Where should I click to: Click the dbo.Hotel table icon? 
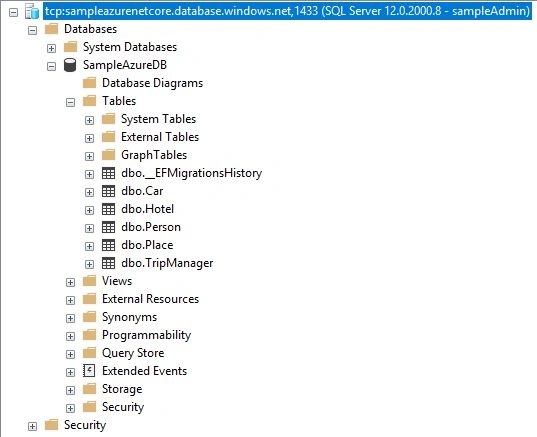pos(109,209)
